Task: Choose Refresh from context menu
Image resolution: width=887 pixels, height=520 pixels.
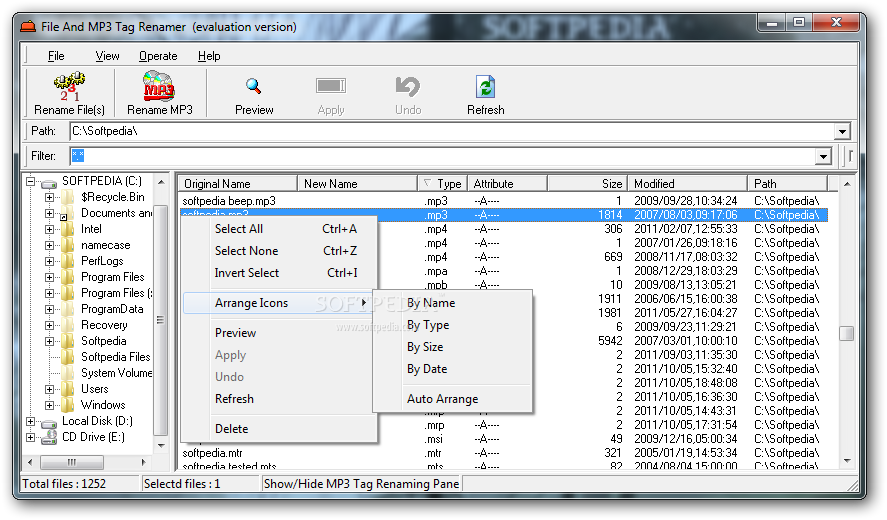Action: (280, 399)
